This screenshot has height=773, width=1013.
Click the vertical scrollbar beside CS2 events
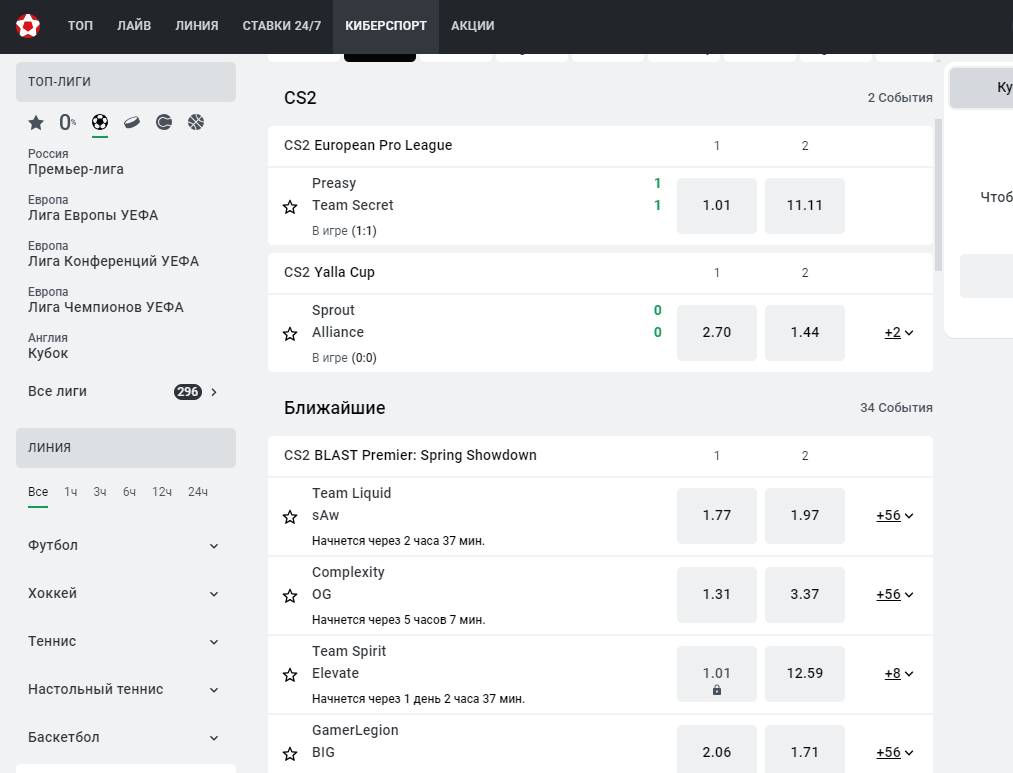938,195
